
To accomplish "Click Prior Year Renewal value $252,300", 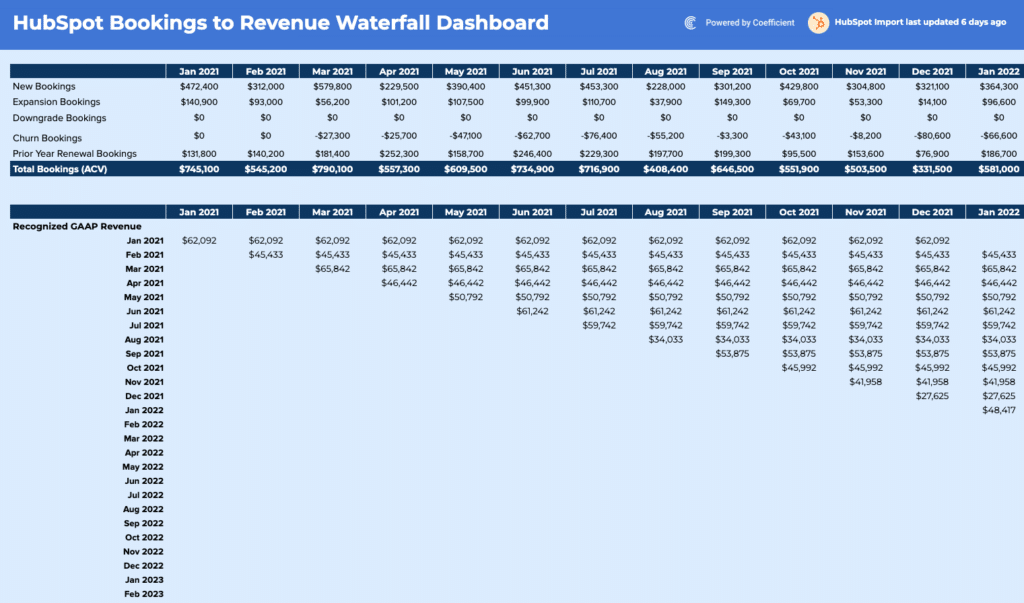I will [399, 154].
